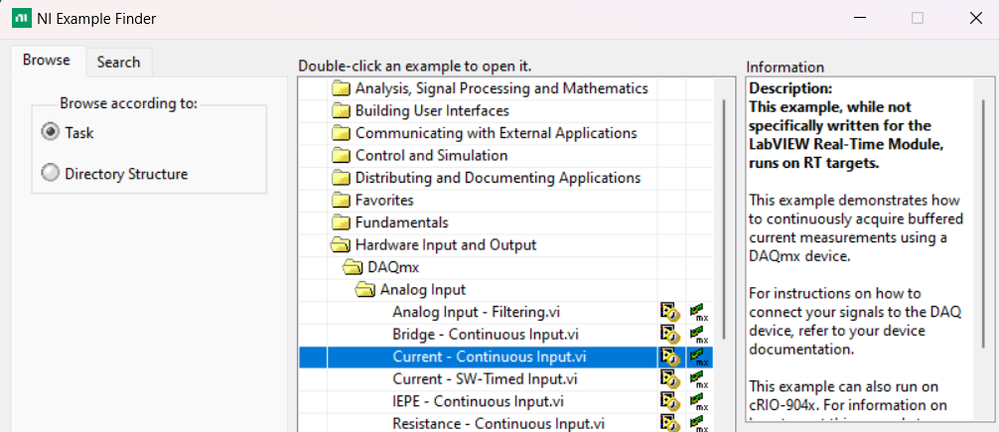Select IEPE - Continuous Input.vi
Screen dimensions: 999x432
pos(478,401)
